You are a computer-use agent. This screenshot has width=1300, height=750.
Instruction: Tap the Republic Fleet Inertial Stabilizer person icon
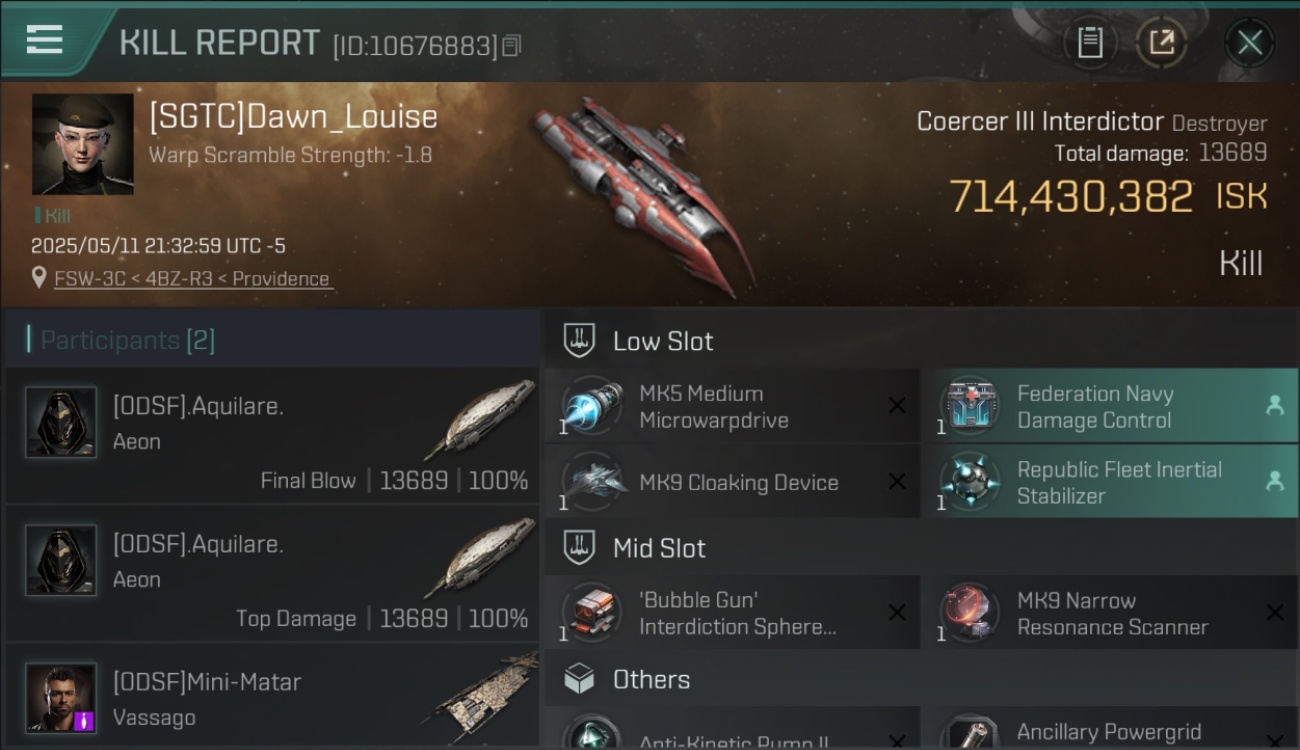(1274, 481)
